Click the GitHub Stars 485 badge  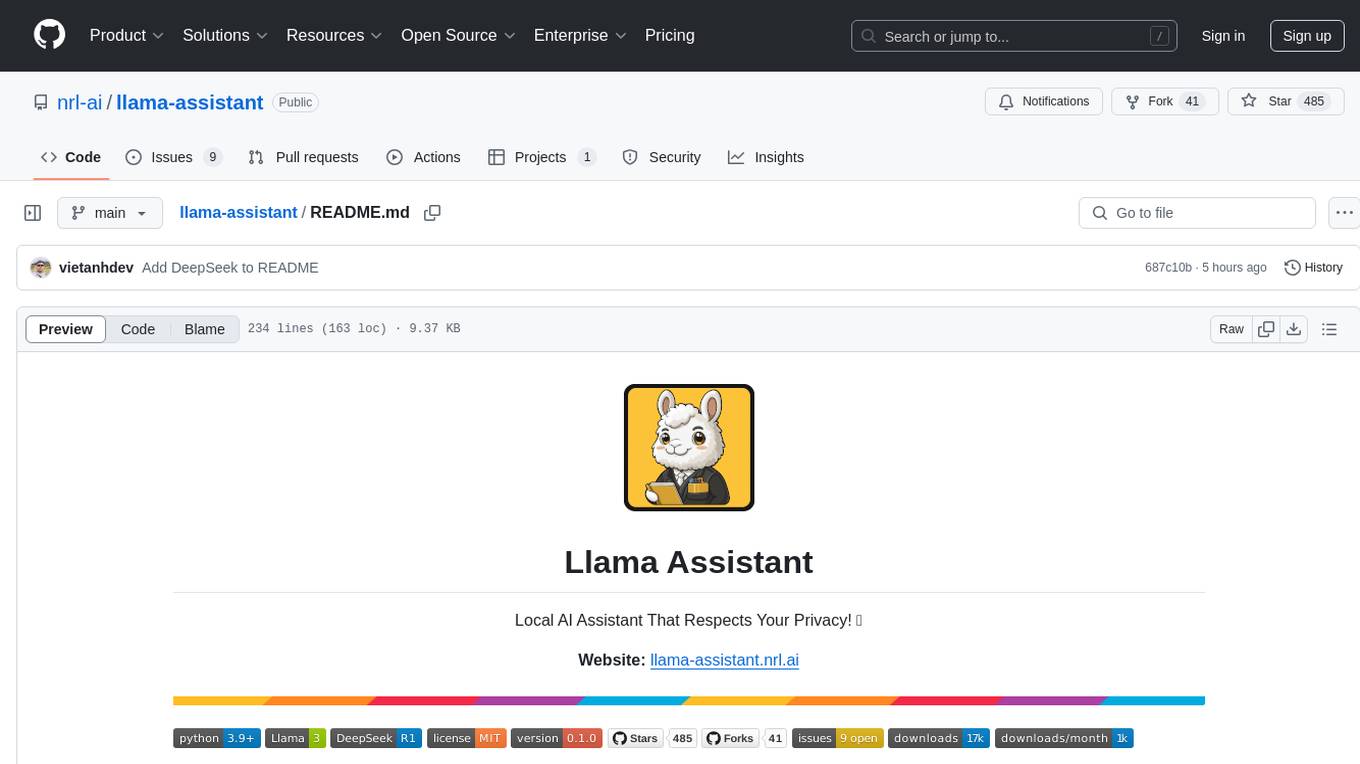652,738
